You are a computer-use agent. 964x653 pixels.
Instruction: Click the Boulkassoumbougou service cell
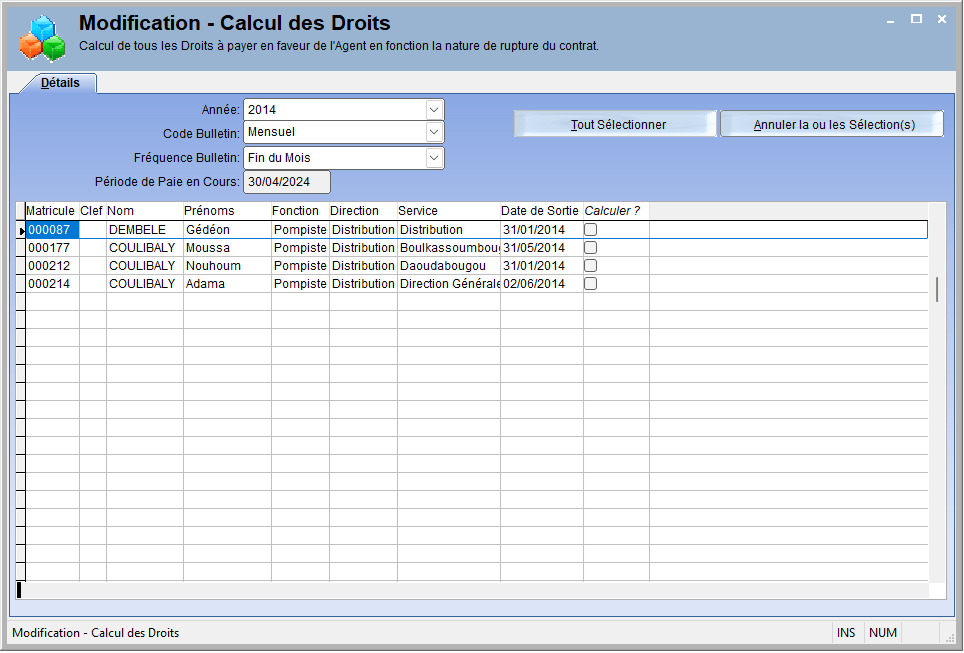click(x=449, y=248)
